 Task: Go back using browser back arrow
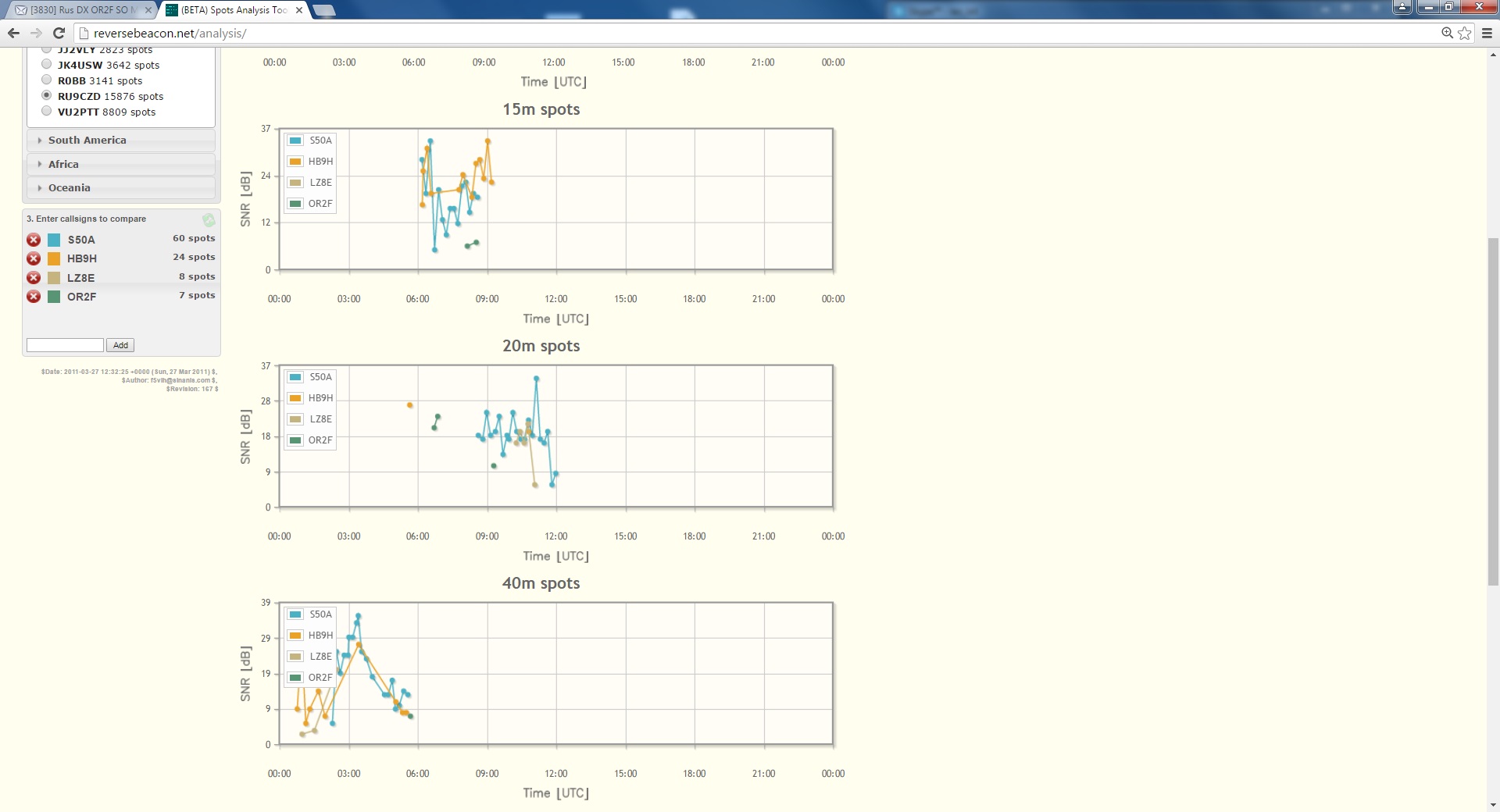(x=13, y=33)
